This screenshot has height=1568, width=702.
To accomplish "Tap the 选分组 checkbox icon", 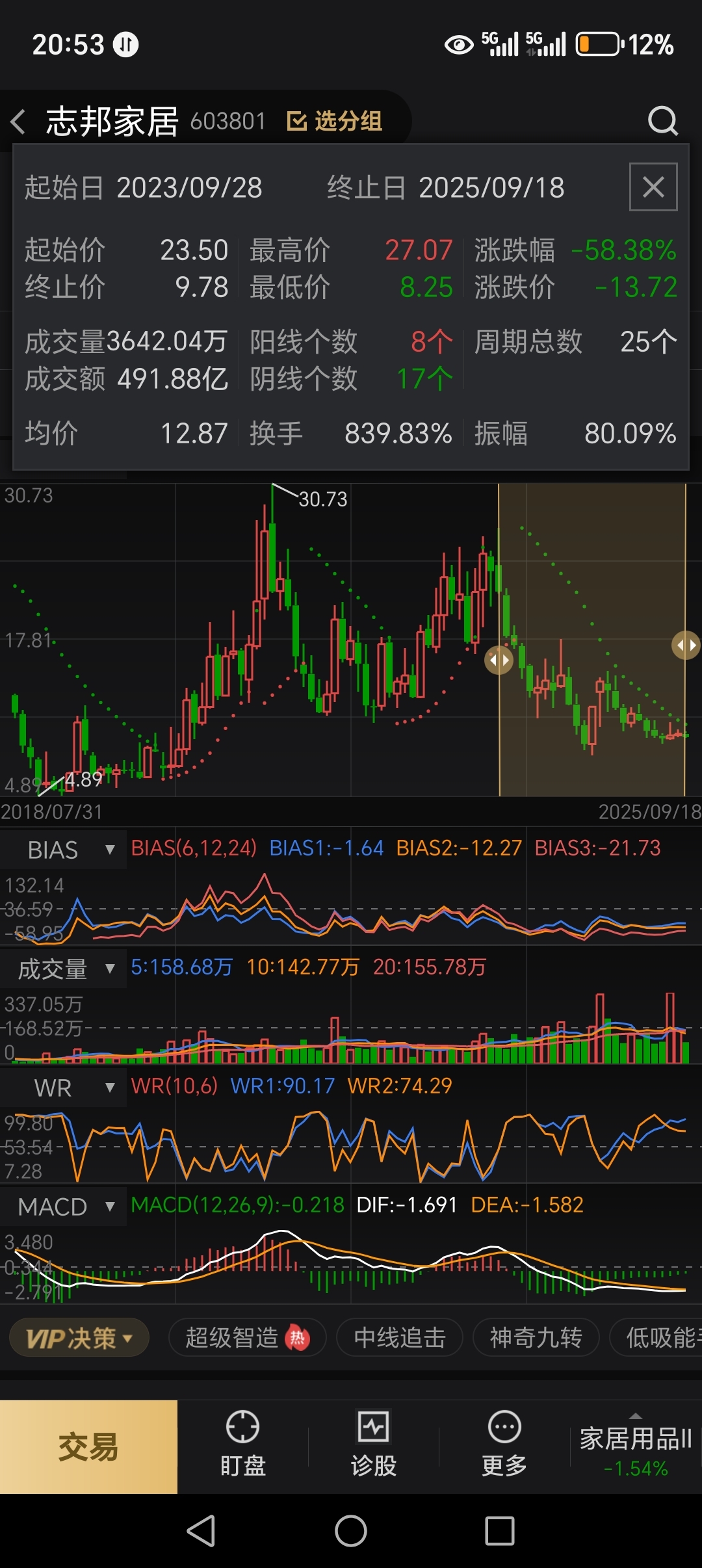I will point(296,121).
